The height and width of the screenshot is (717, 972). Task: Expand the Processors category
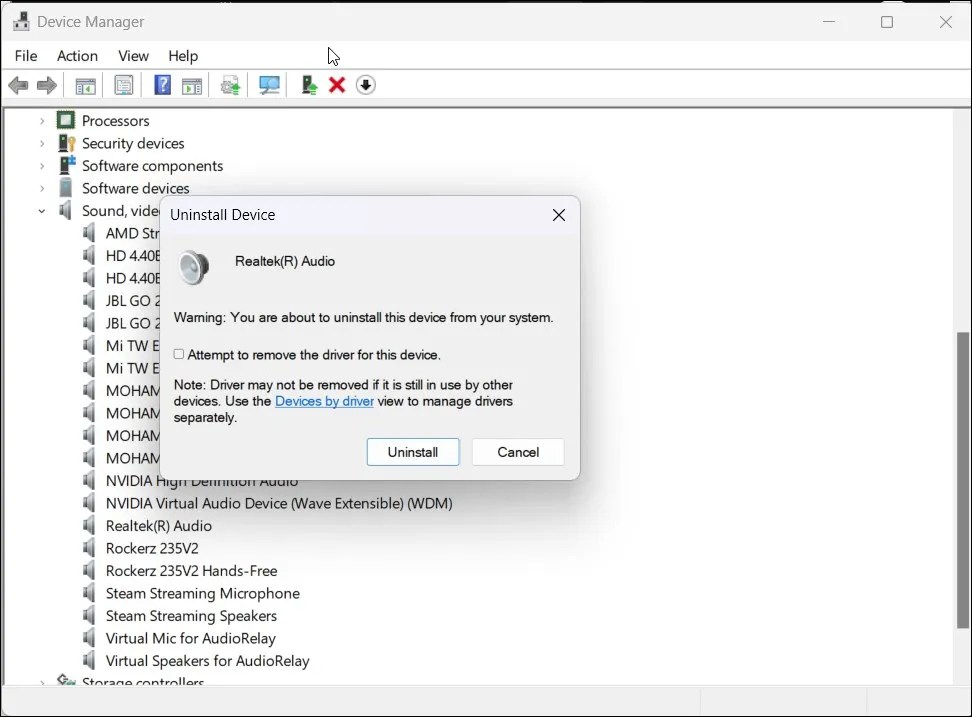(42, 120)
